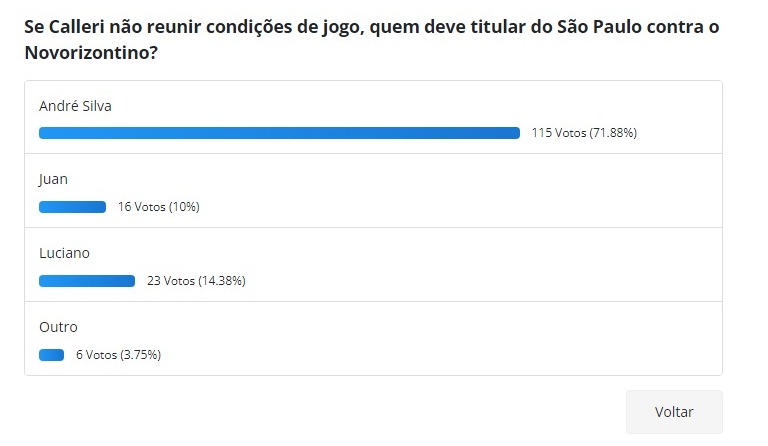
Task: Click the 3.75% percentage value
Action: 139,355
